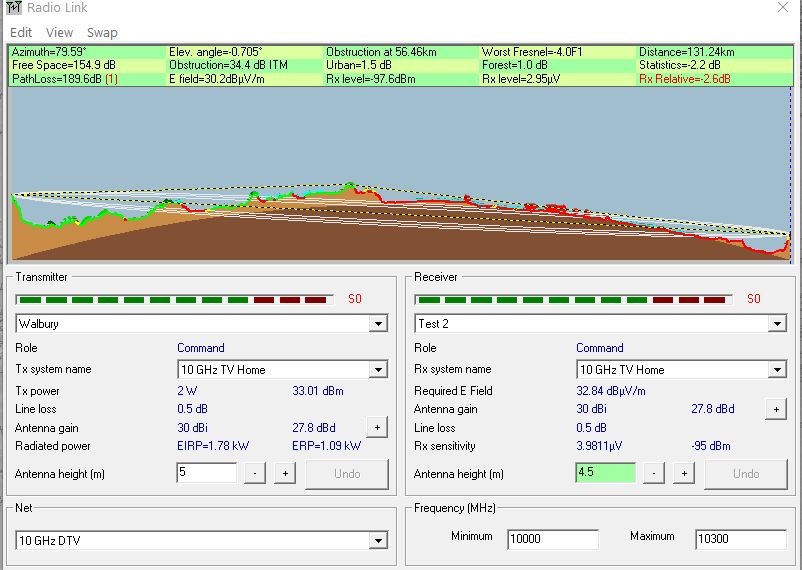Expand the 10 GHz DTV net dropdown
The width and height of the screenshot is (802, 570).
pos(378,541)
